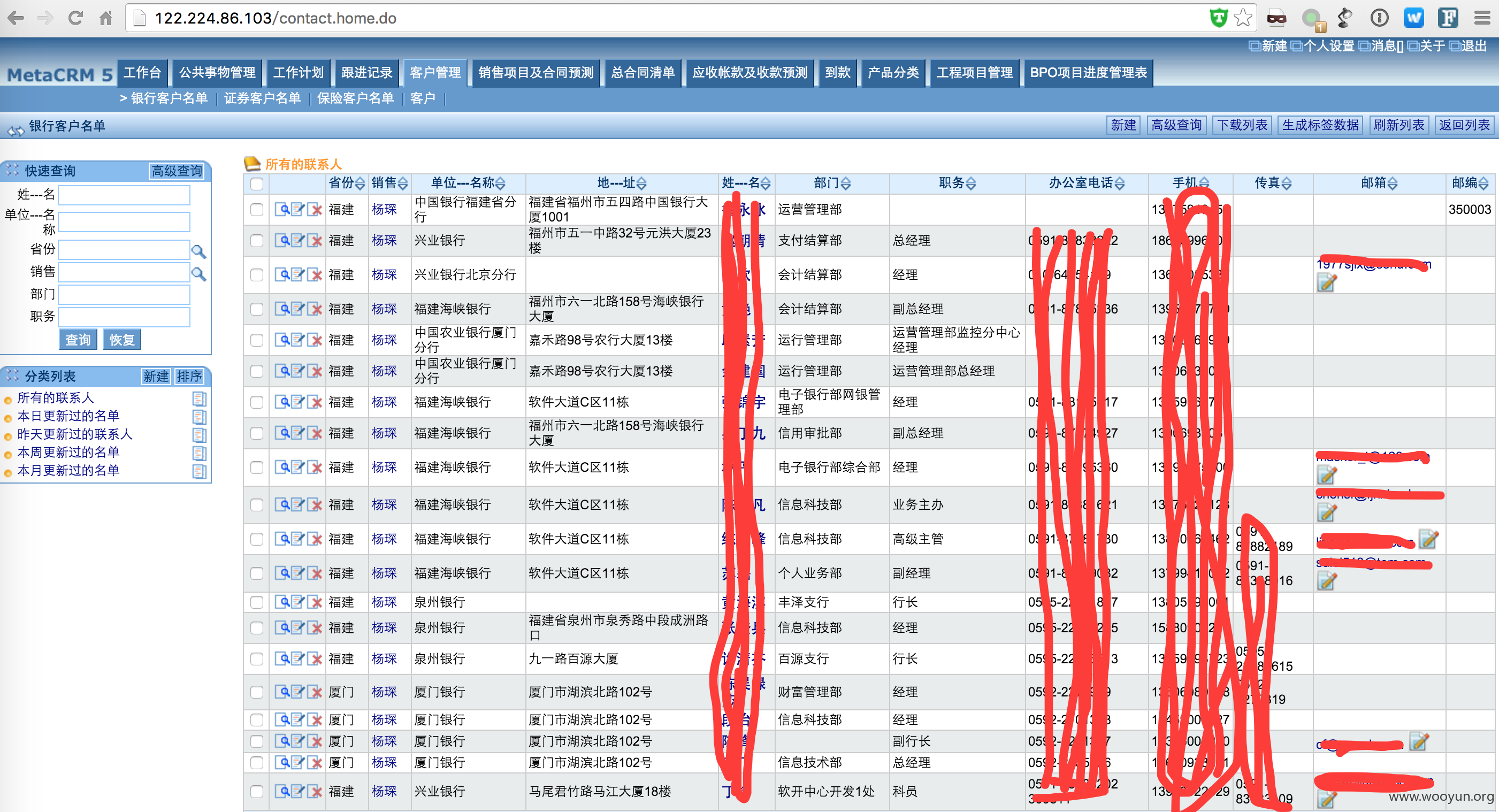The height and width of the screenshot is (812, 1499).
Task: Open list icon next to 本月更新过的名单
Action: (x=199, y=471)
